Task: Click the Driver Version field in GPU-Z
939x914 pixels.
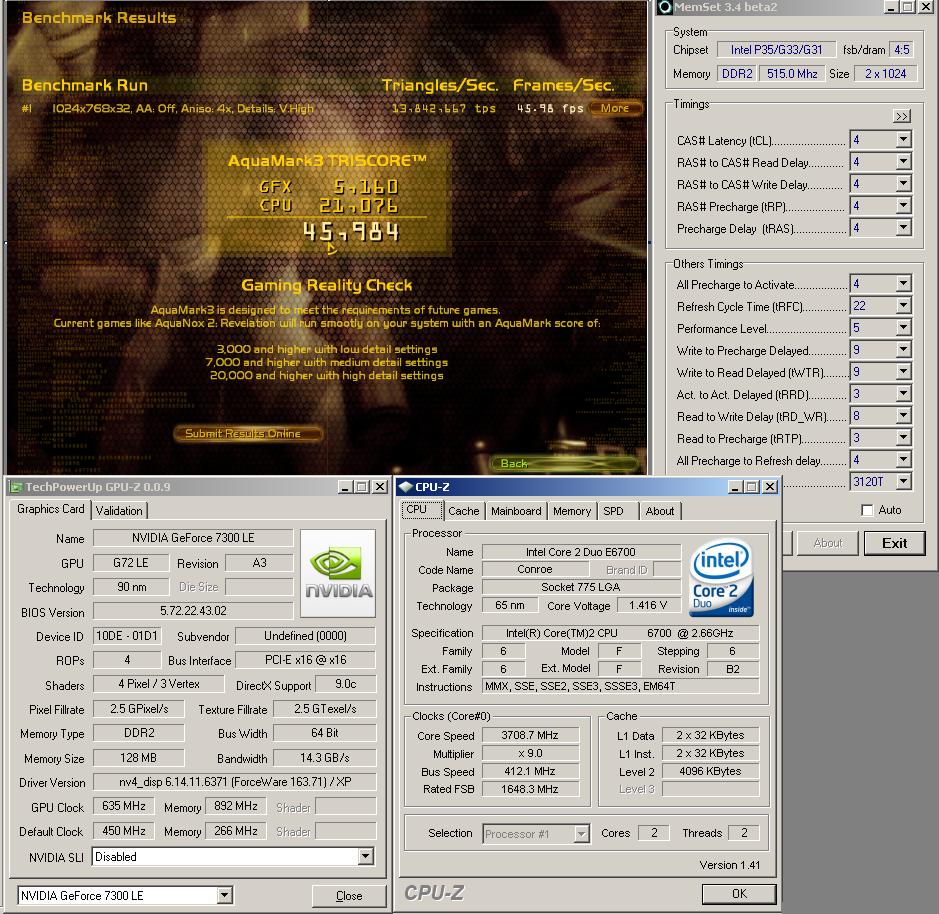Action: [x=235, y=782]
